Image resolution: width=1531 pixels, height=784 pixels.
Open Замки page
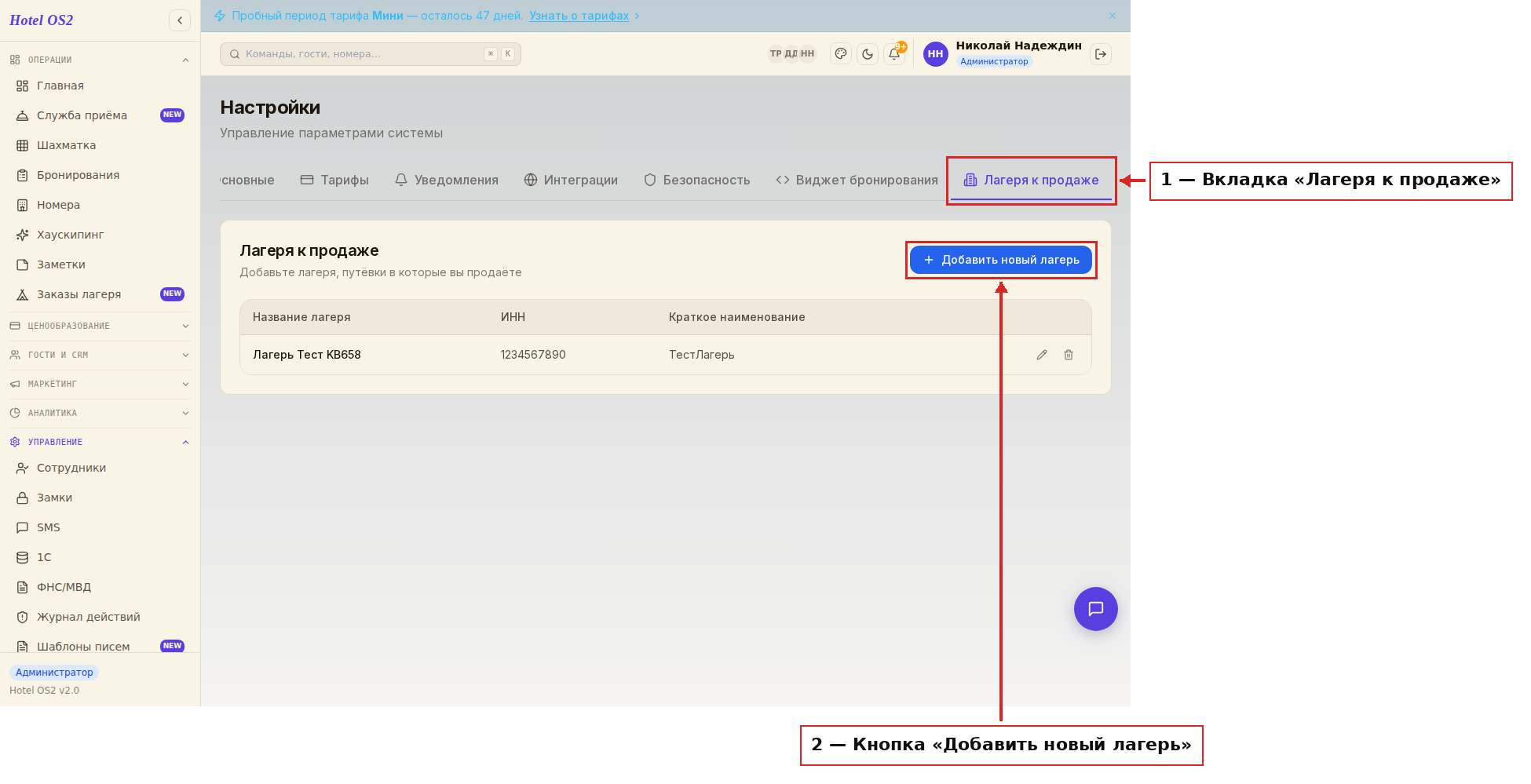coord(100,498)
